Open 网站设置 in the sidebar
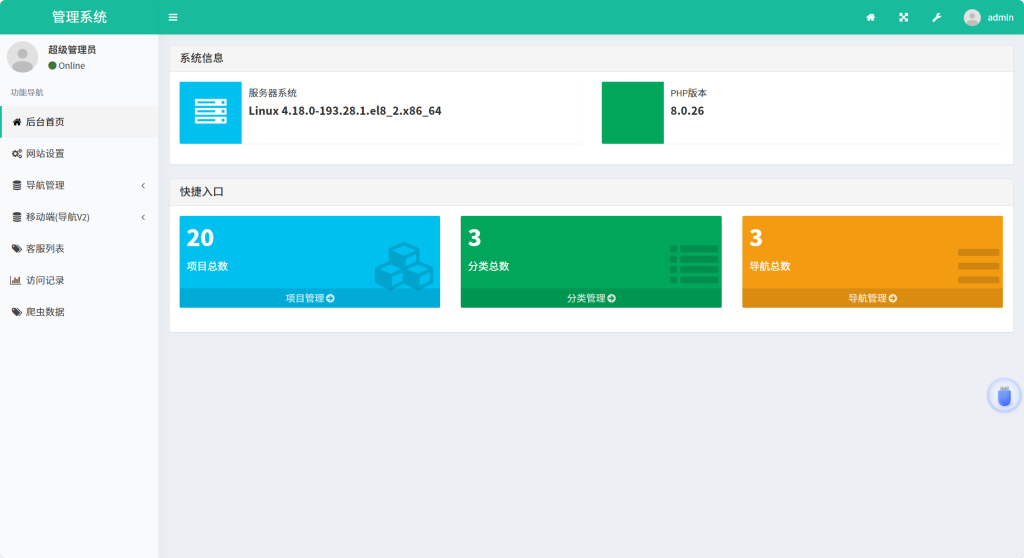The image size is (1024, 558). pos(45,154)
